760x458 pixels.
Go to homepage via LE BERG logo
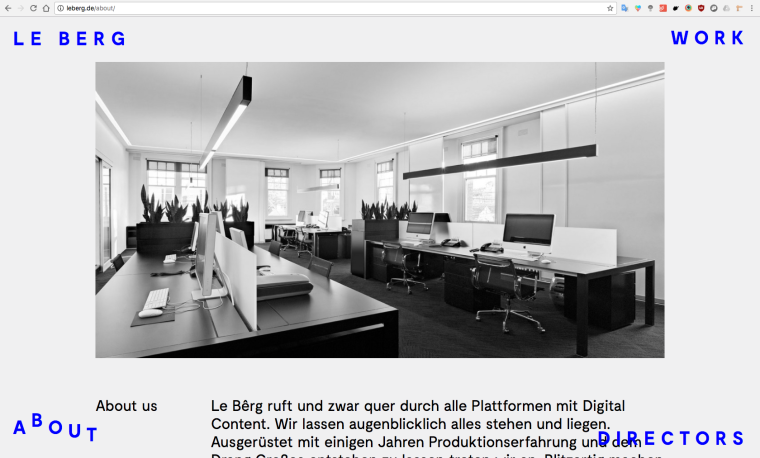70,39
